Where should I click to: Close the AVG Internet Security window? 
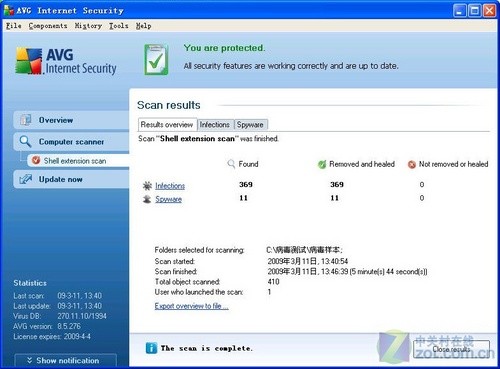click(x=489, y=11)
